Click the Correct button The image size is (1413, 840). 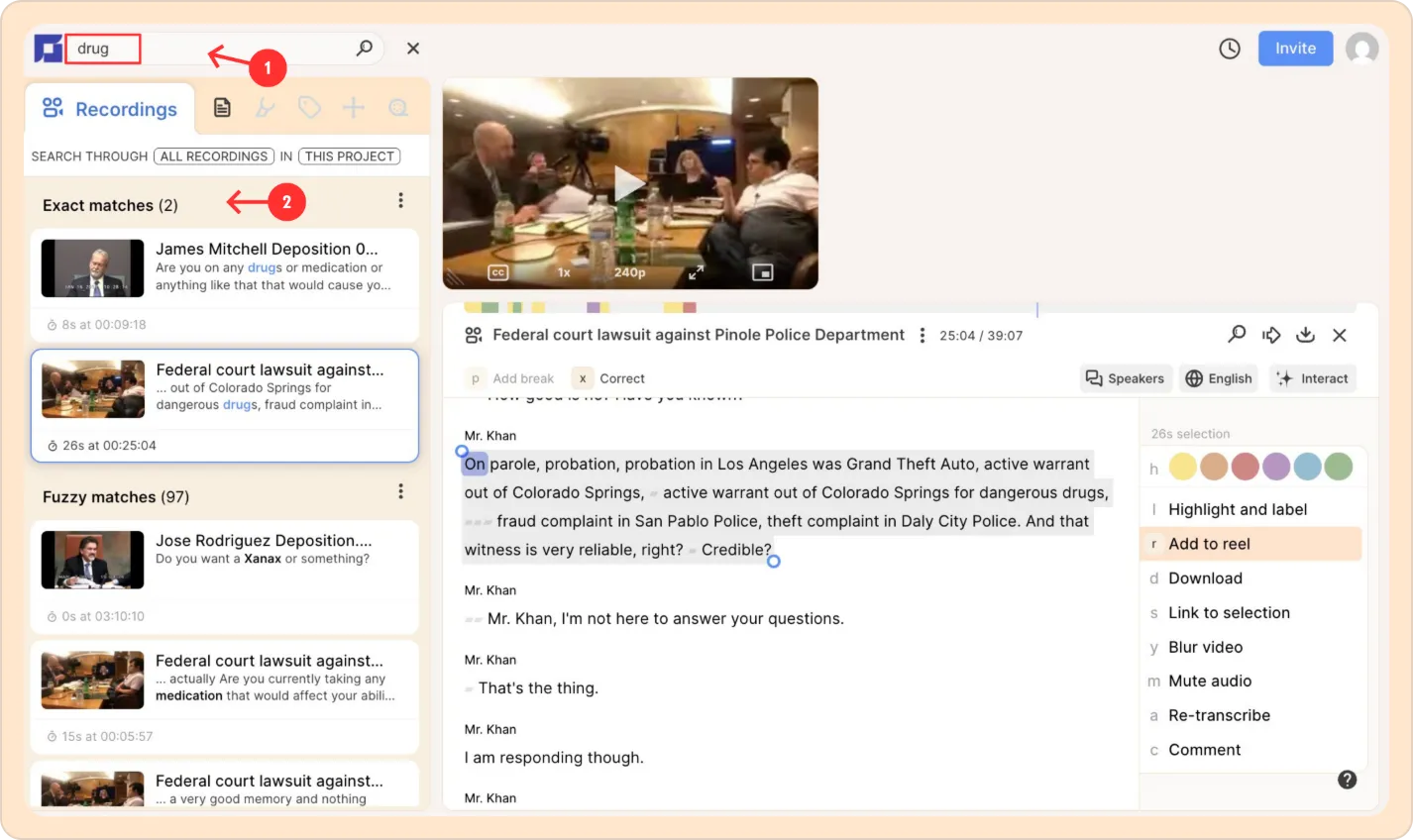(x=608, y=378)
